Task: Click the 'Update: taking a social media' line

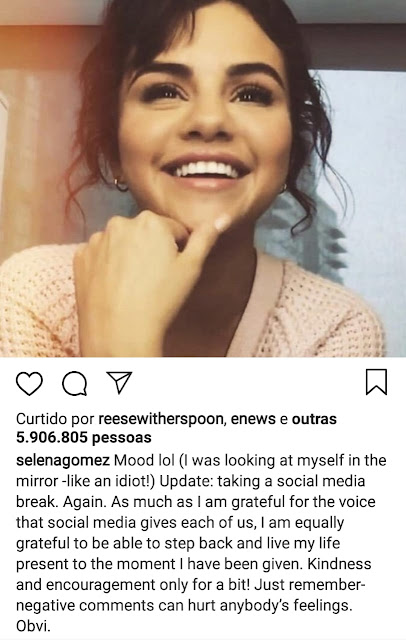Action: (x=262, y=481)
